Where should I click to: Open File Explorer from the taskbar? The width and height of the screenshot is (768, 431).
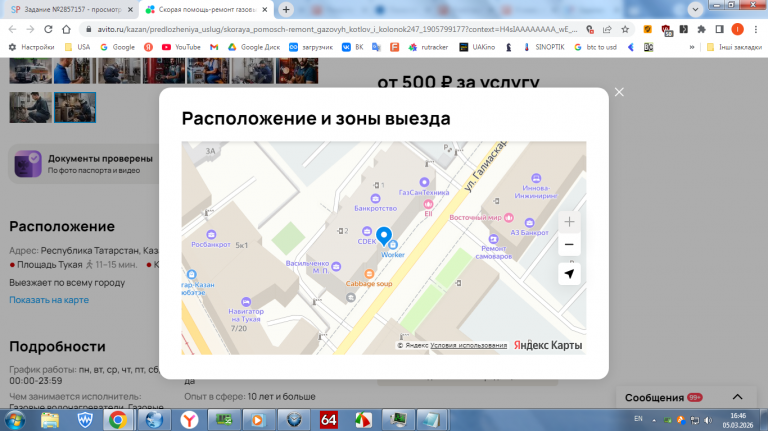click(x=49, y=420)
